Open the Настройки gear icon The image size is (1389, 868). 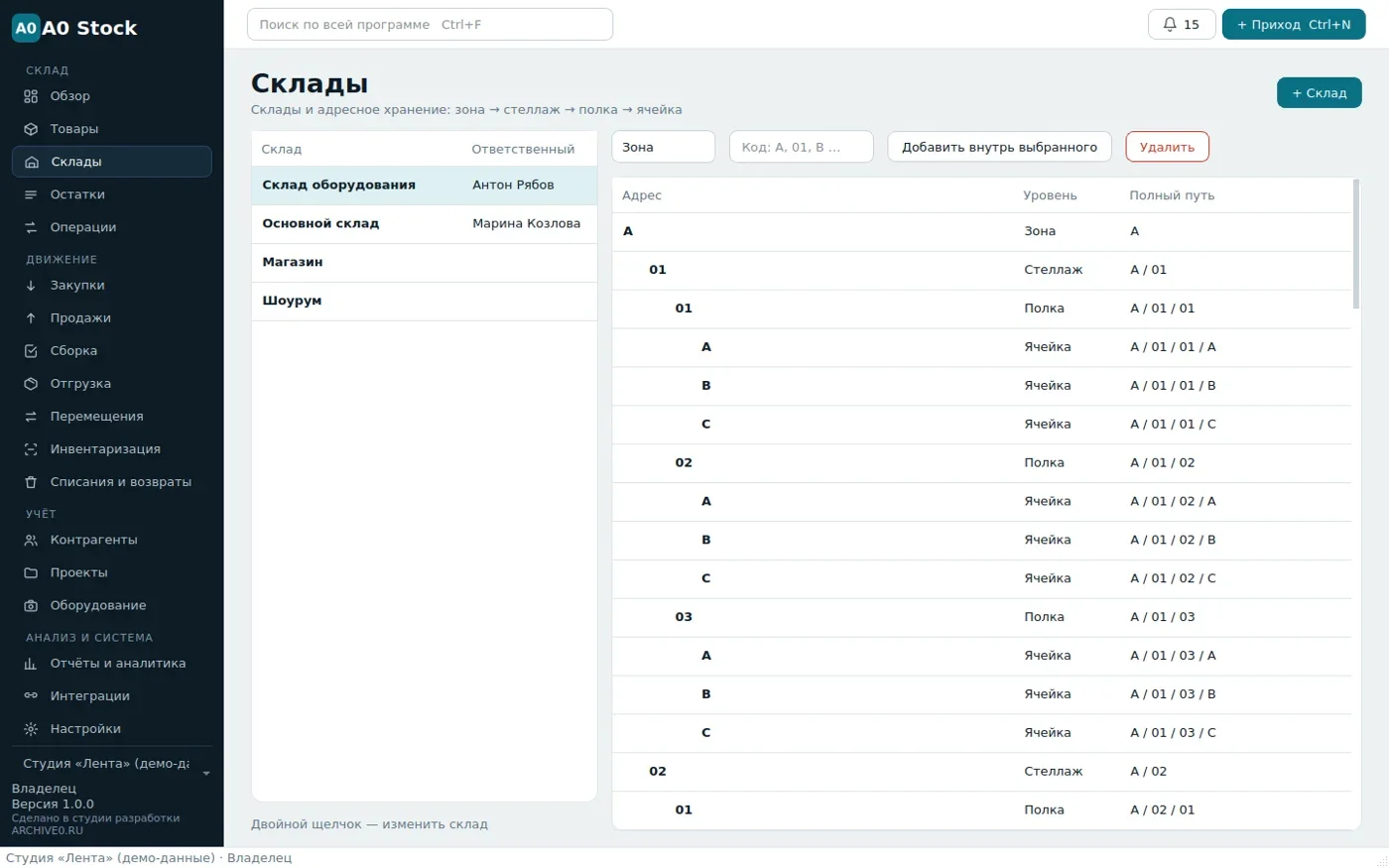tap(31, 729)
